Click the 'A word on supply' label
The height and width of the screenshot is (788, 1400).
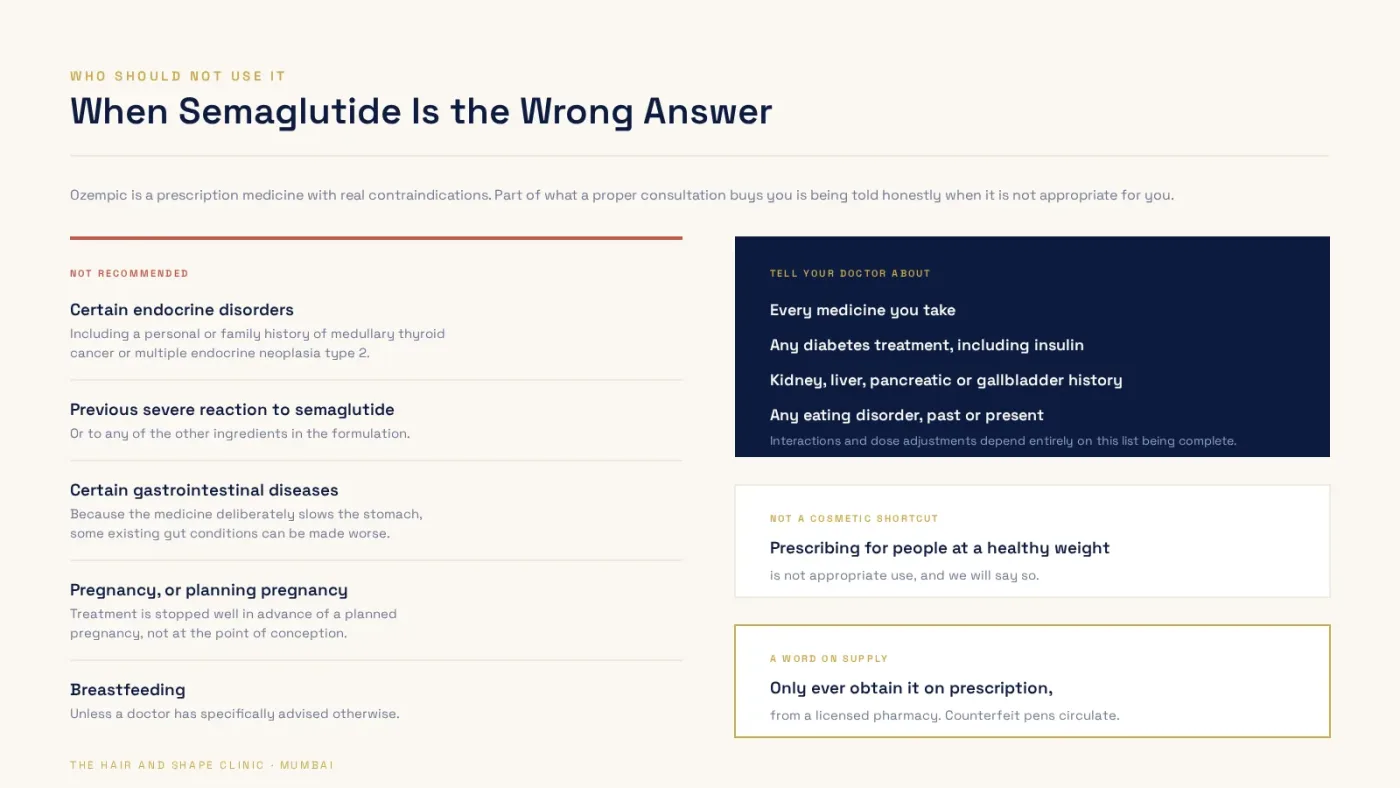point(829,658)
